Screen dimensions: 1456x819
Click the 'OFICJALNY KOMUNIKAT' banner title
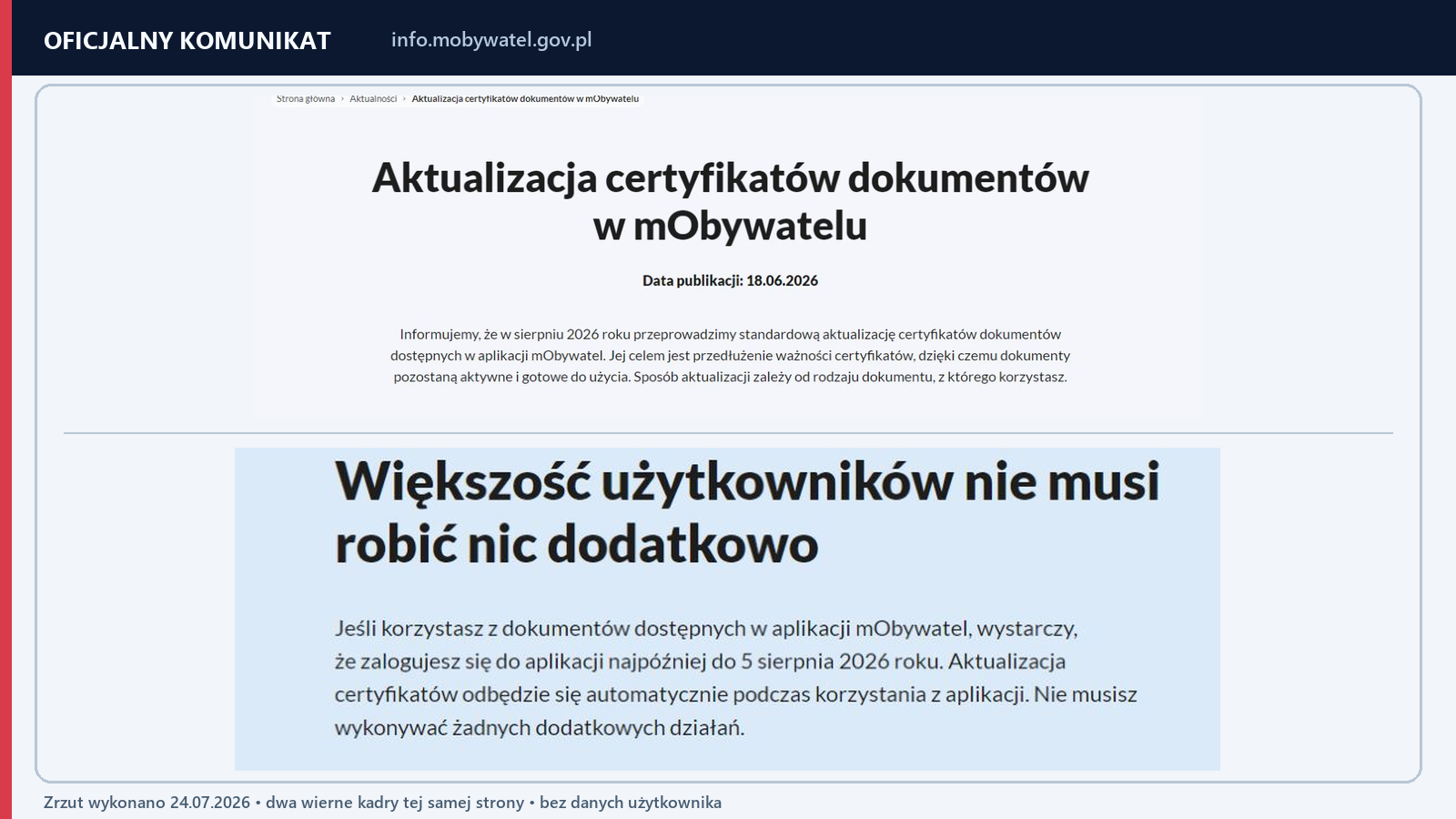pyautogui.click(x=187, y=41)
